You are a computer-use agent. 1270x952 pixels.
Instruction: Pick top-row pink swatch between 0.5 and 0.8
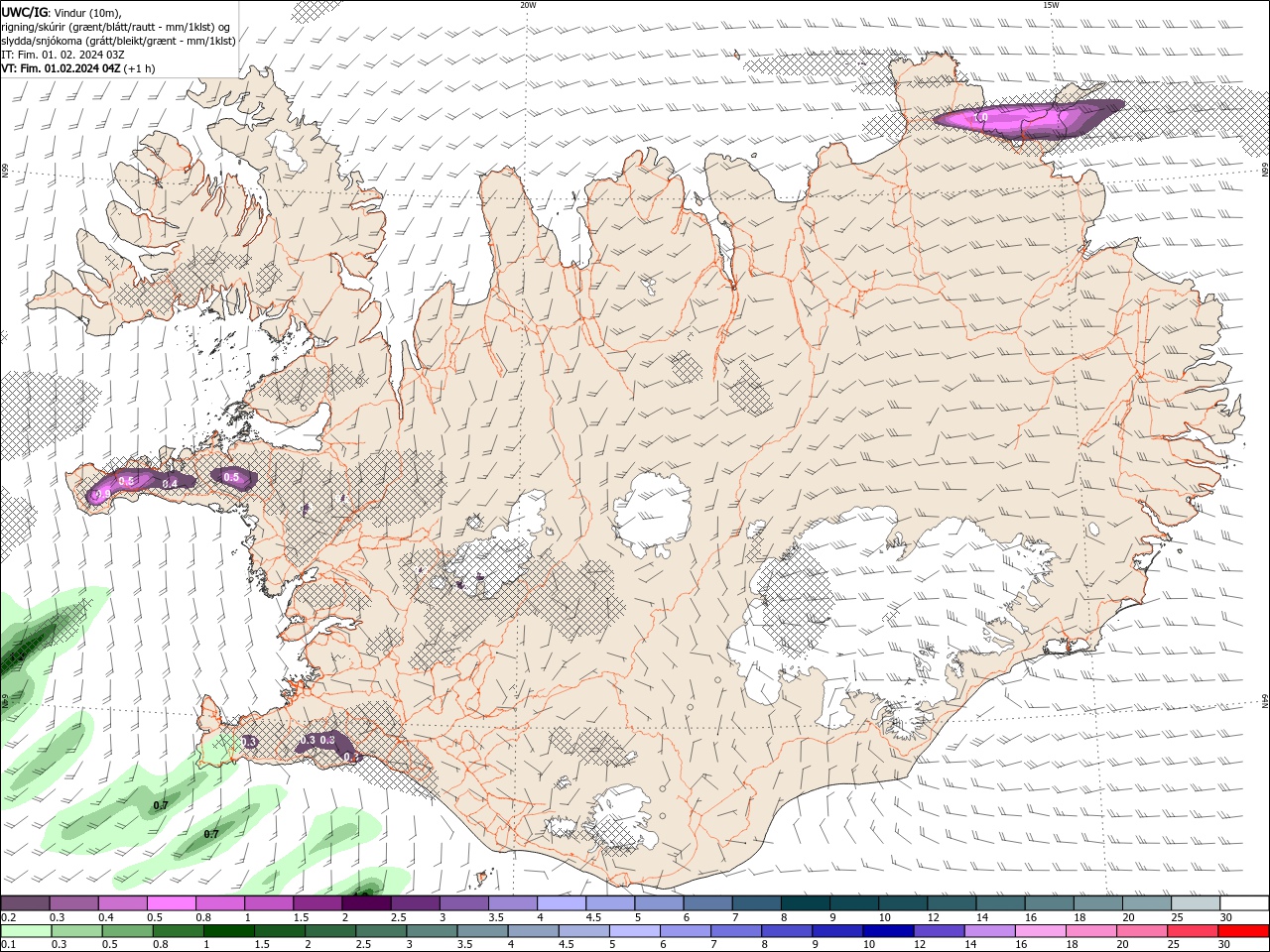(172, 903)
